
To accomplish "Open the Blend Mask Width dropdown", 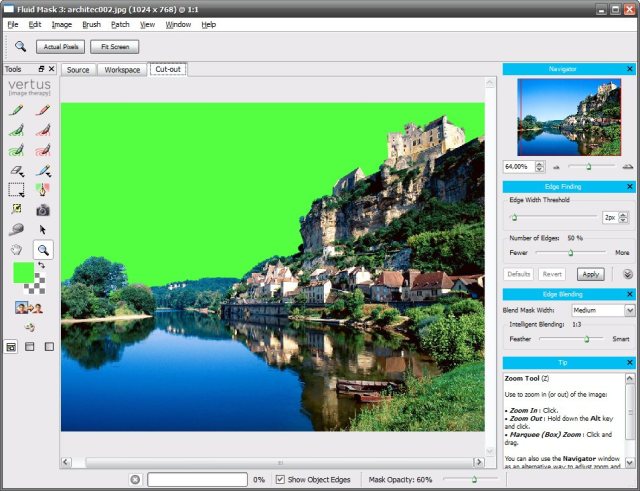I will pos(628,311).
